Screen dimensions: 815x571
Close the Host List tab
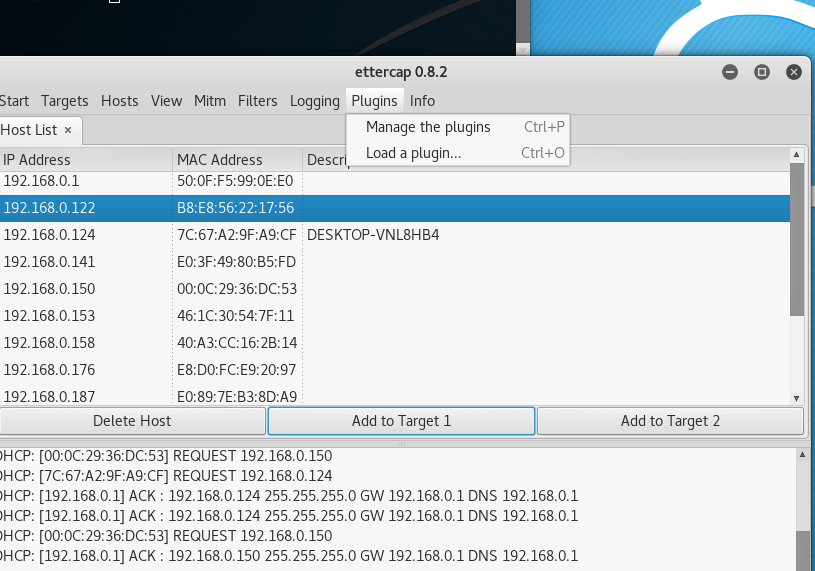pyautogui.click(x=68, y=130)
